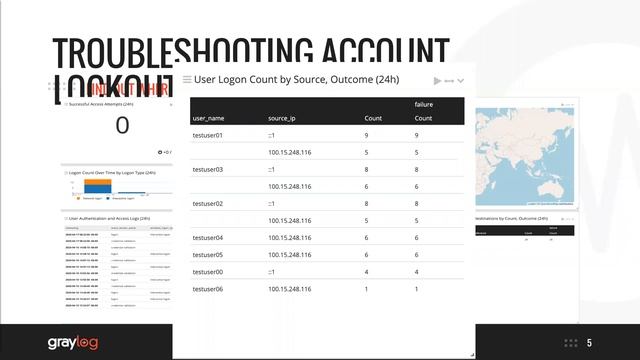This screenshot has height=360, width=640.
Task: Click the resize corner of User Logon Count widget
Action: [472, 355]
